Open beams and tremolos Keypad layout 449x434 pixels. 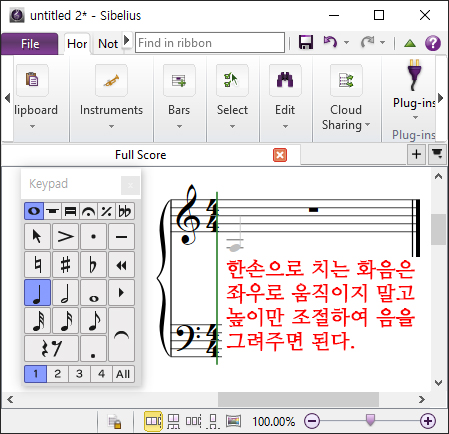coord(70,211)
